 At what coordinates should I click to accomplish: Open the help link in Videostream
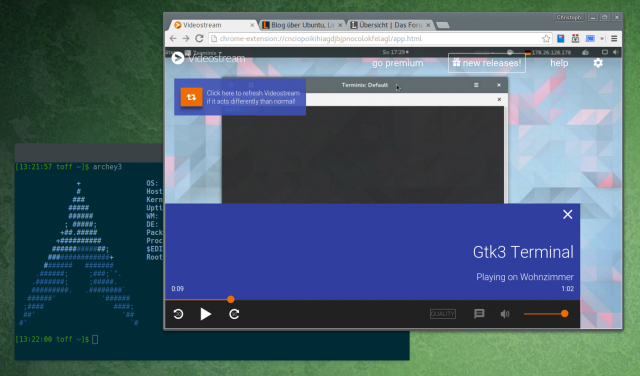pyautogui.click(x=559, y=63)
